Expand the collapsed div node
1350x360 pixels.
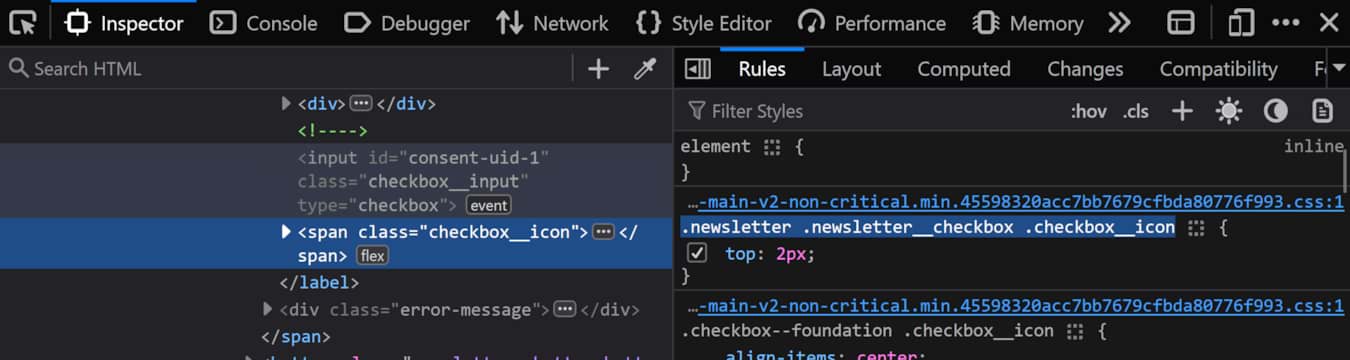[x=287, y=103]
